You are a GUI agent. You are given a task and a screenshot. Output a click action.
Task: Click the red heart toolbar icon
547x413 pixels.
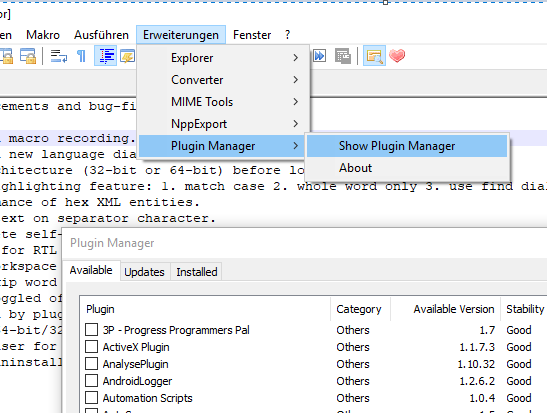[397, 56]
